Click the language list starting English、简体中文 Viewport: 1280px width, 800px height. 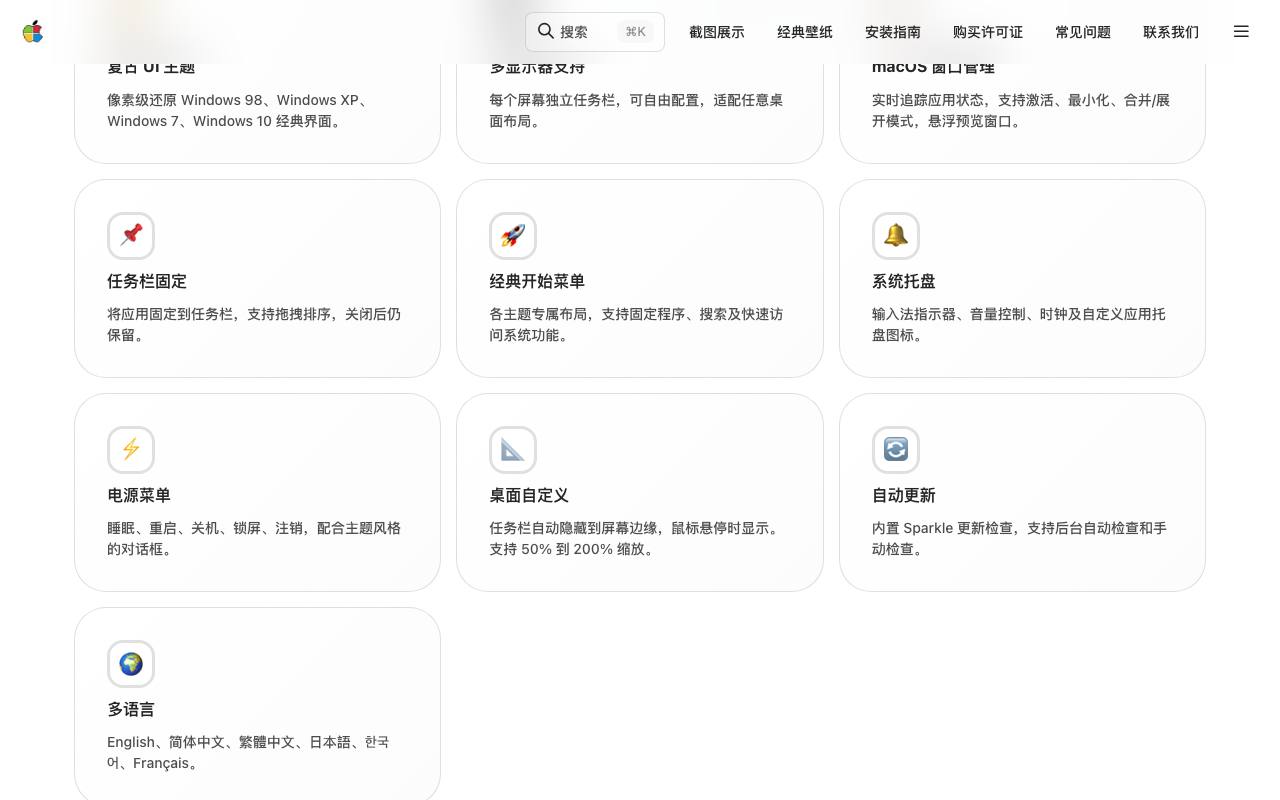[248, 753]
